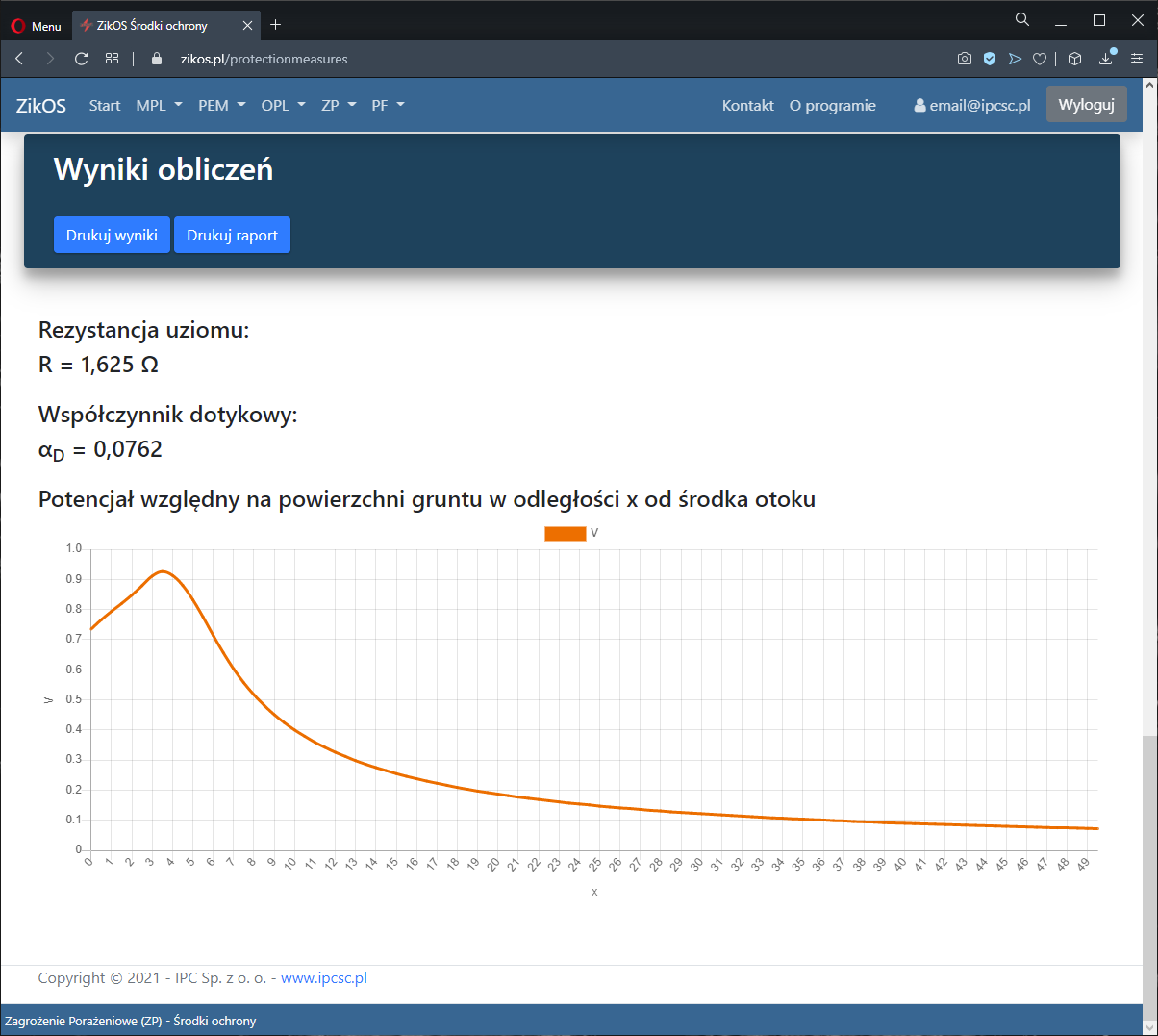1158x1036 pixels.
Task: Open Speed Dial start page grid icon
Action: [113, 59]
